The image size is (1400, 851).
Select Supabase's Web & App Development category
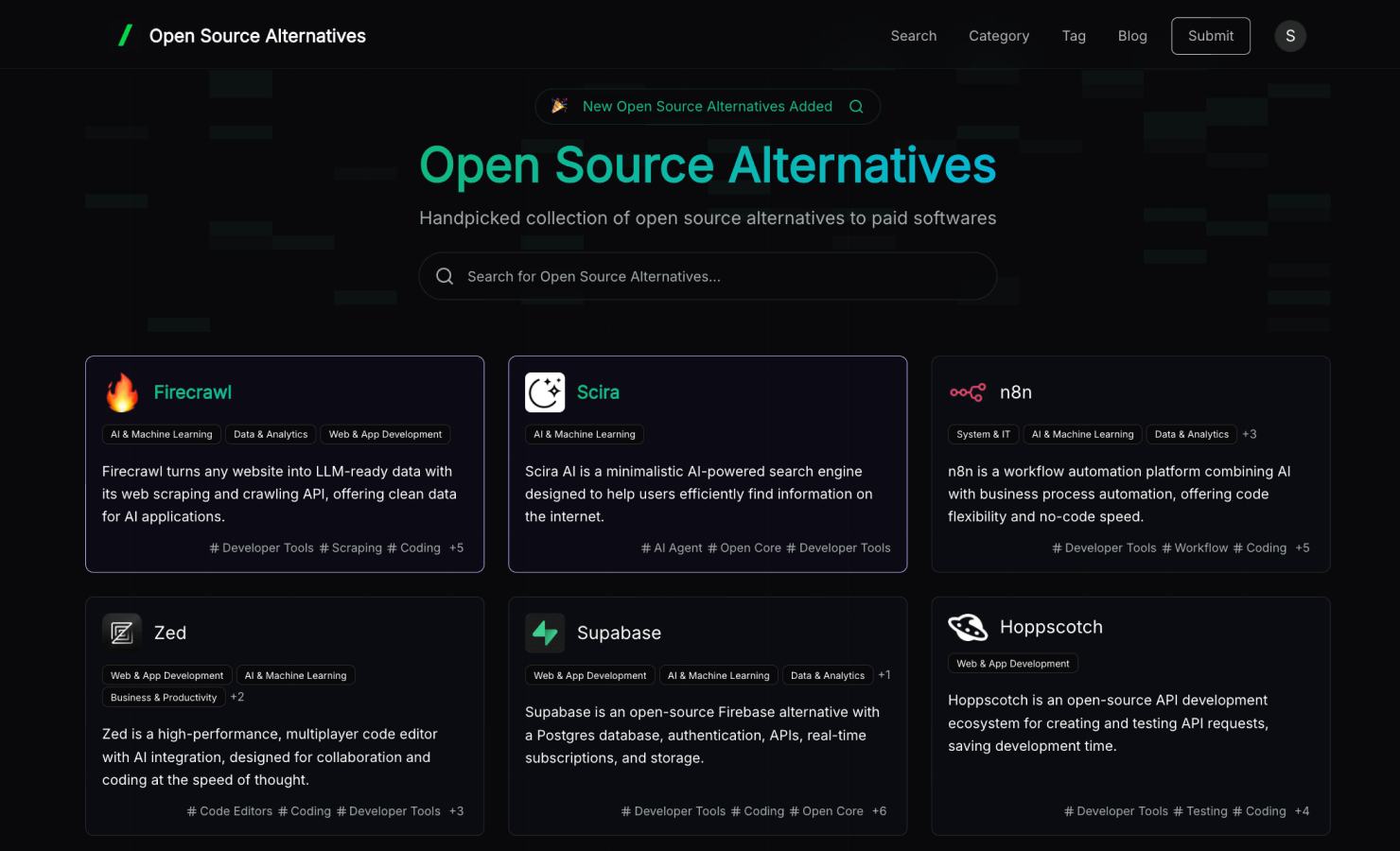(590, 675)
